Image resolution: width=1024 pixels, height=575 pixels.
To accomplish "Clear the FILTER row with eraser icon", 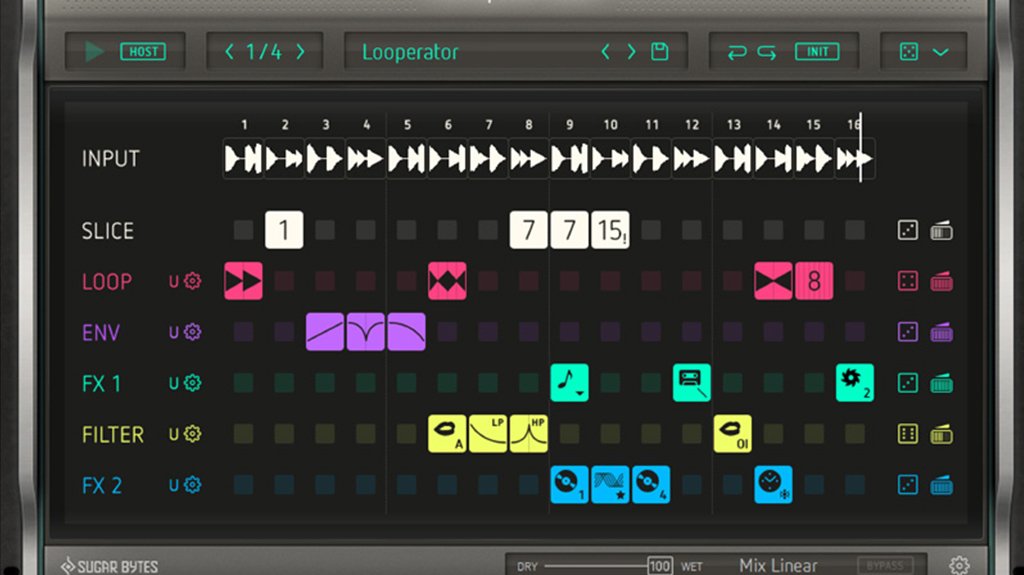I will (941, 435).
